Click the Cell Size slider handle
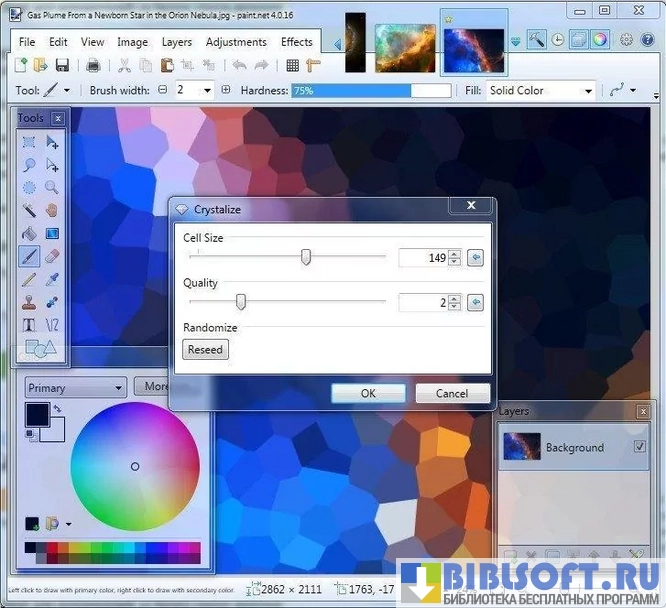This screenshot has height=608, width=666. tap(306, 258)
